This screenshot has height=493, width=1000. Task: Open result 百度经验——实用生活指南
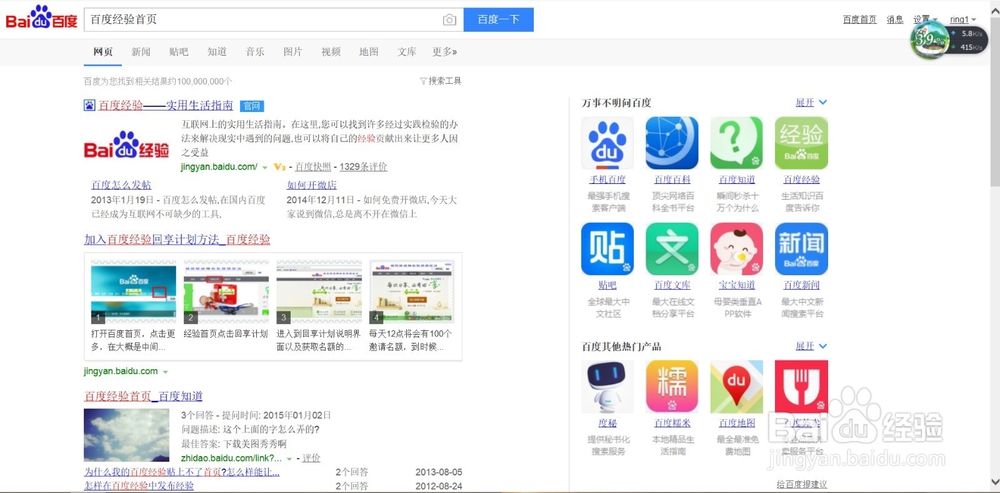pyautogui.click(x=165, y=105)
